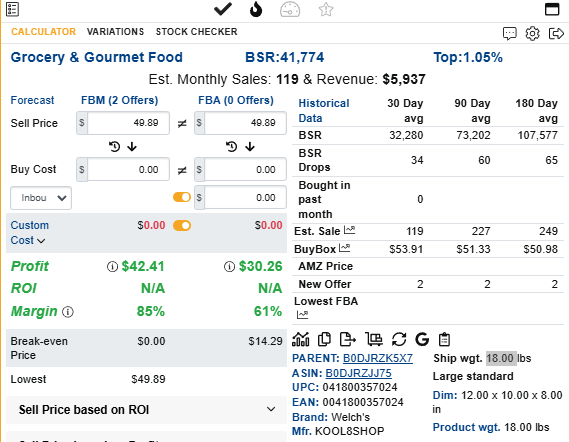The height and width of the screenshot is (442, 569).
Task: Click the Google search G icon
Action: (422, 340)
